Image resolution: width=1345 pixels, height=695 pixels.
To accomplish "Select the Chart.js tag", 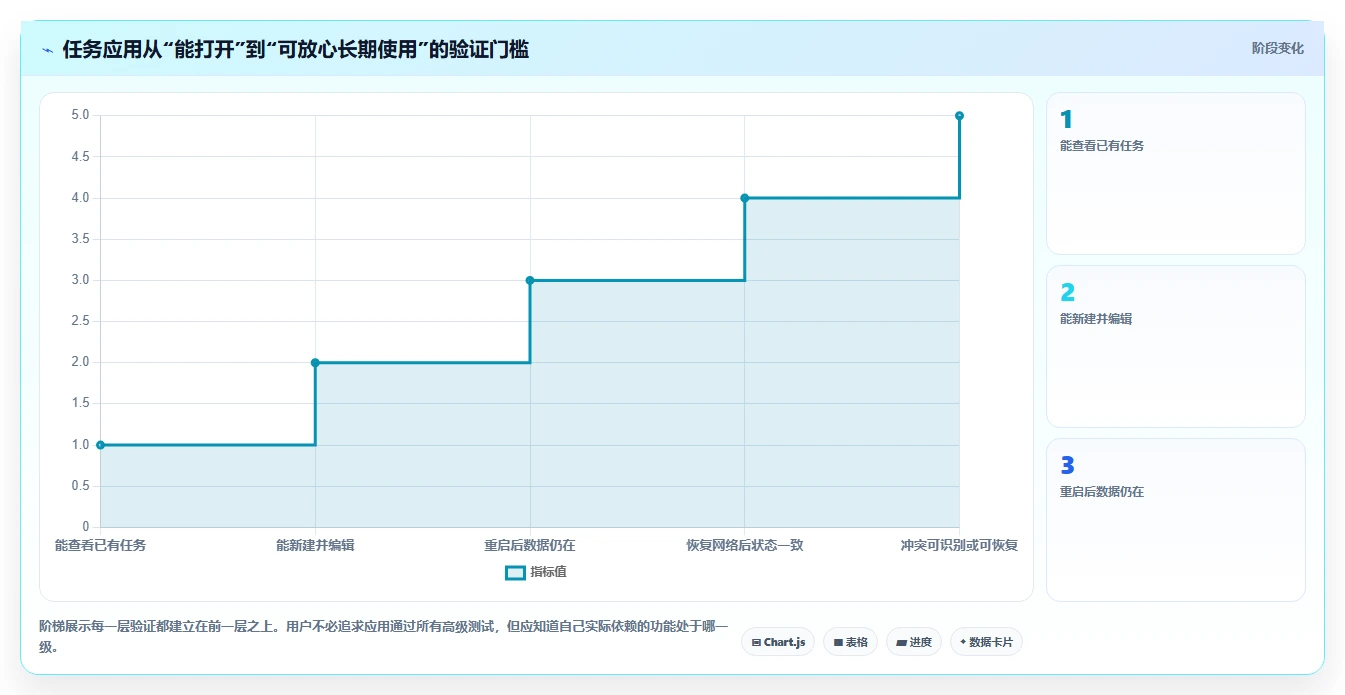I will 778,642.
